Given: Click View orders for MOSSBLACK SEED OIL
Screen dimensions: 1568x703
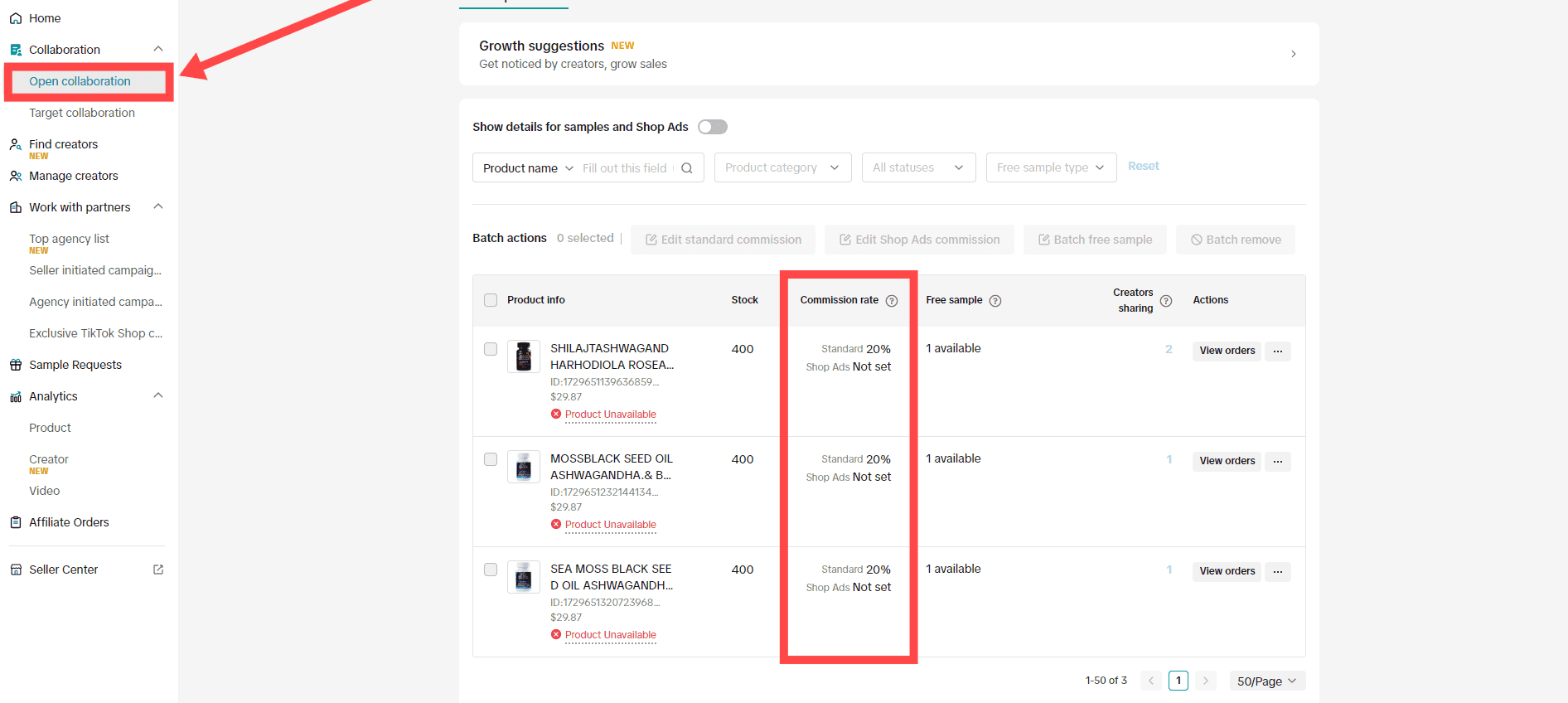Looking at the screenshot, I should (x=1227, y=461).
